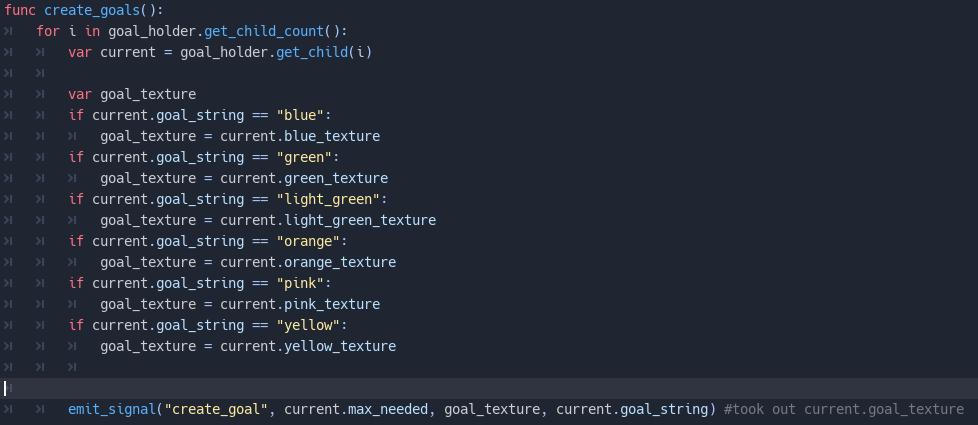Click current.max_needed argument

[x=356, y=409]
